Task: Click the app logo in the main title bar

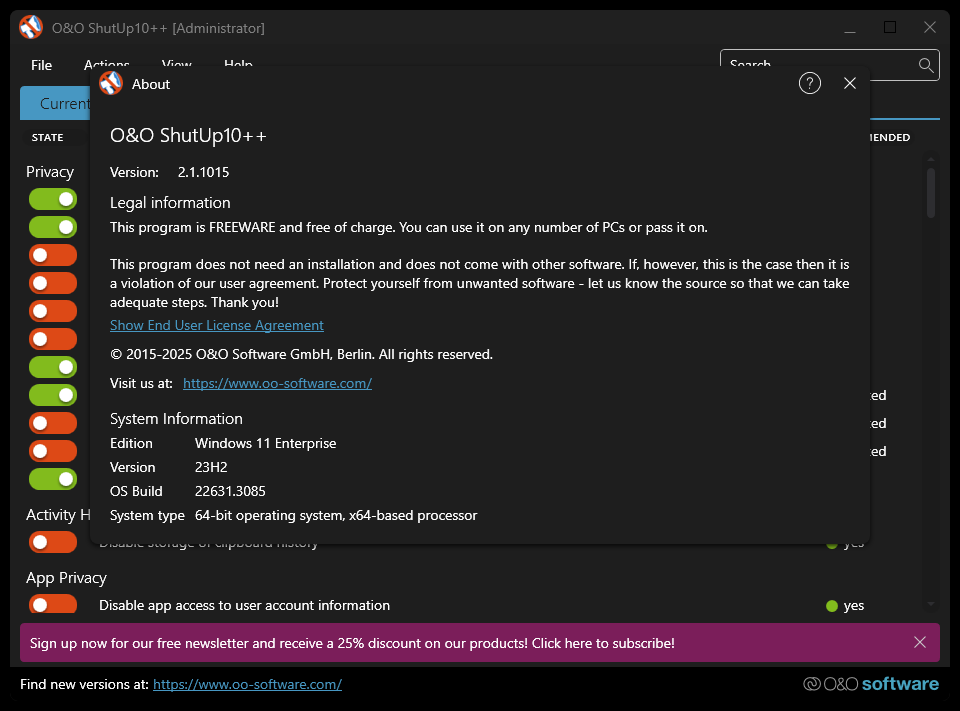Action: pyautogui.click(x=31, y=27)
